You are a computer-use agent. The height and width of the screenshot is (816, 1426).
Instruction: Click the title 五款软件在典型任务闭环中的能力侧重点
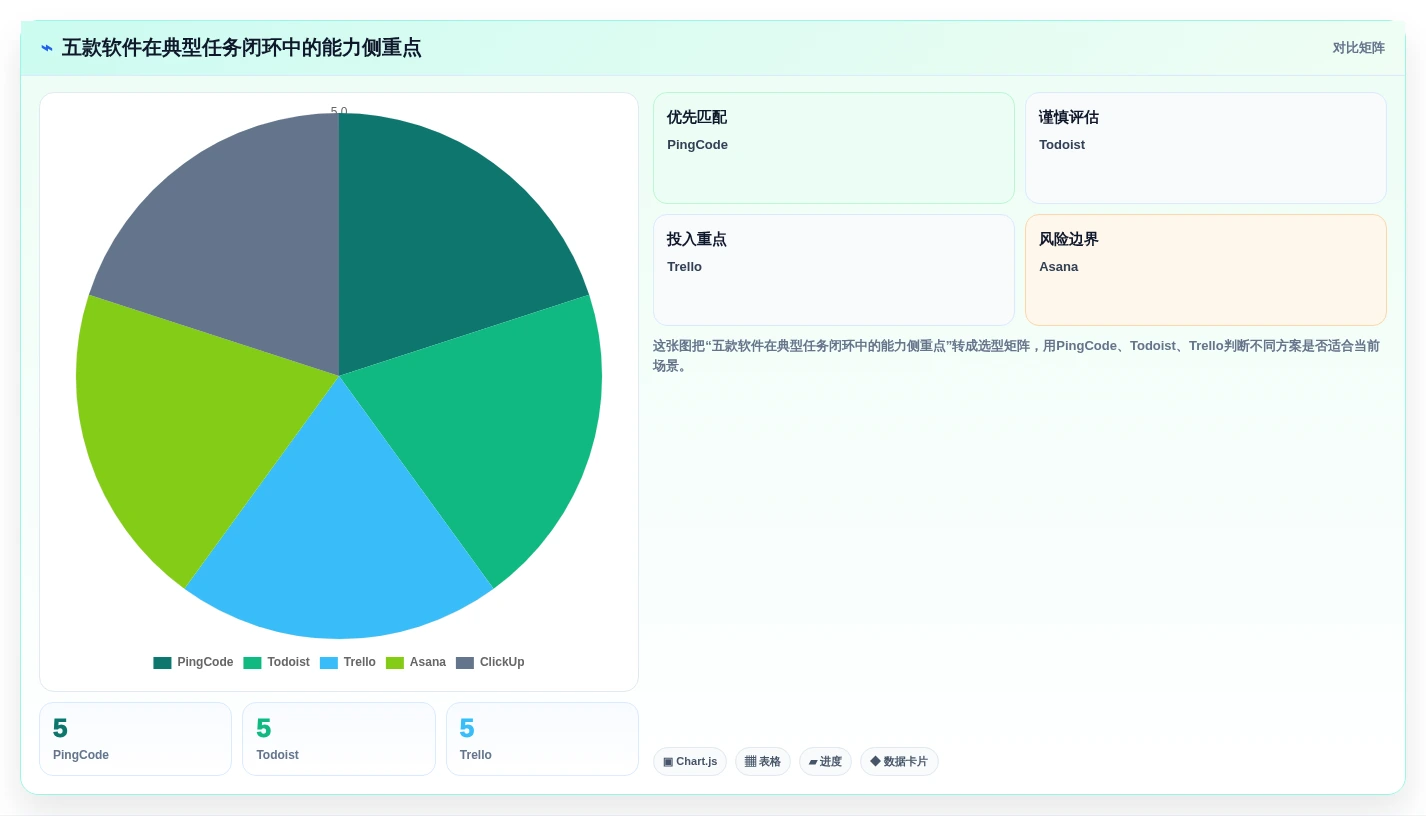241,48
